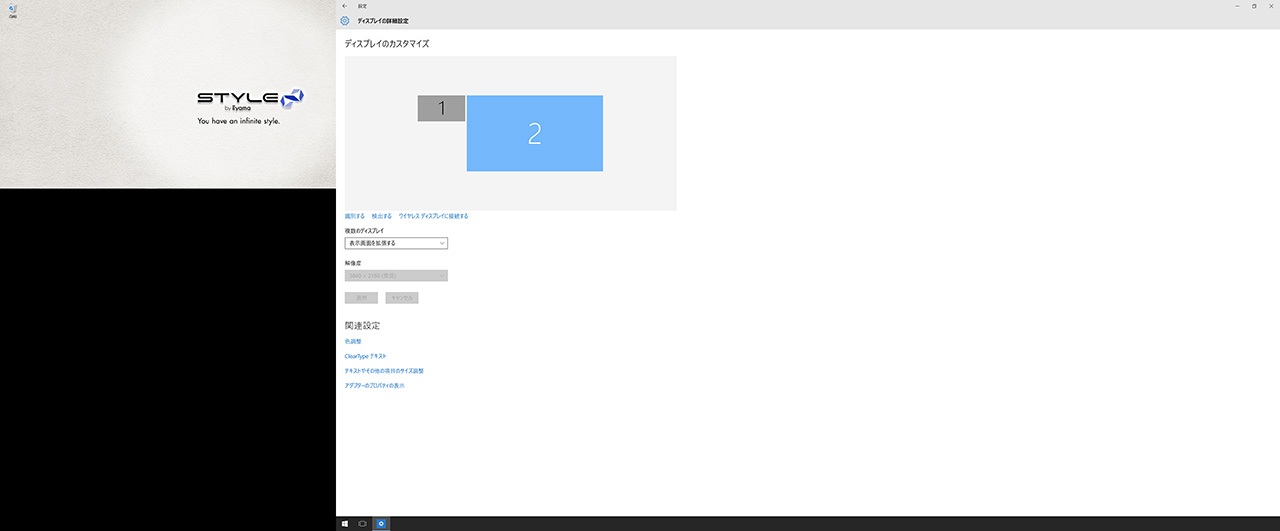Image resolution: width=1280 pixels, height=531 pixels.
Task: Go back with the Settings back arrow
Action: (345, 6)
